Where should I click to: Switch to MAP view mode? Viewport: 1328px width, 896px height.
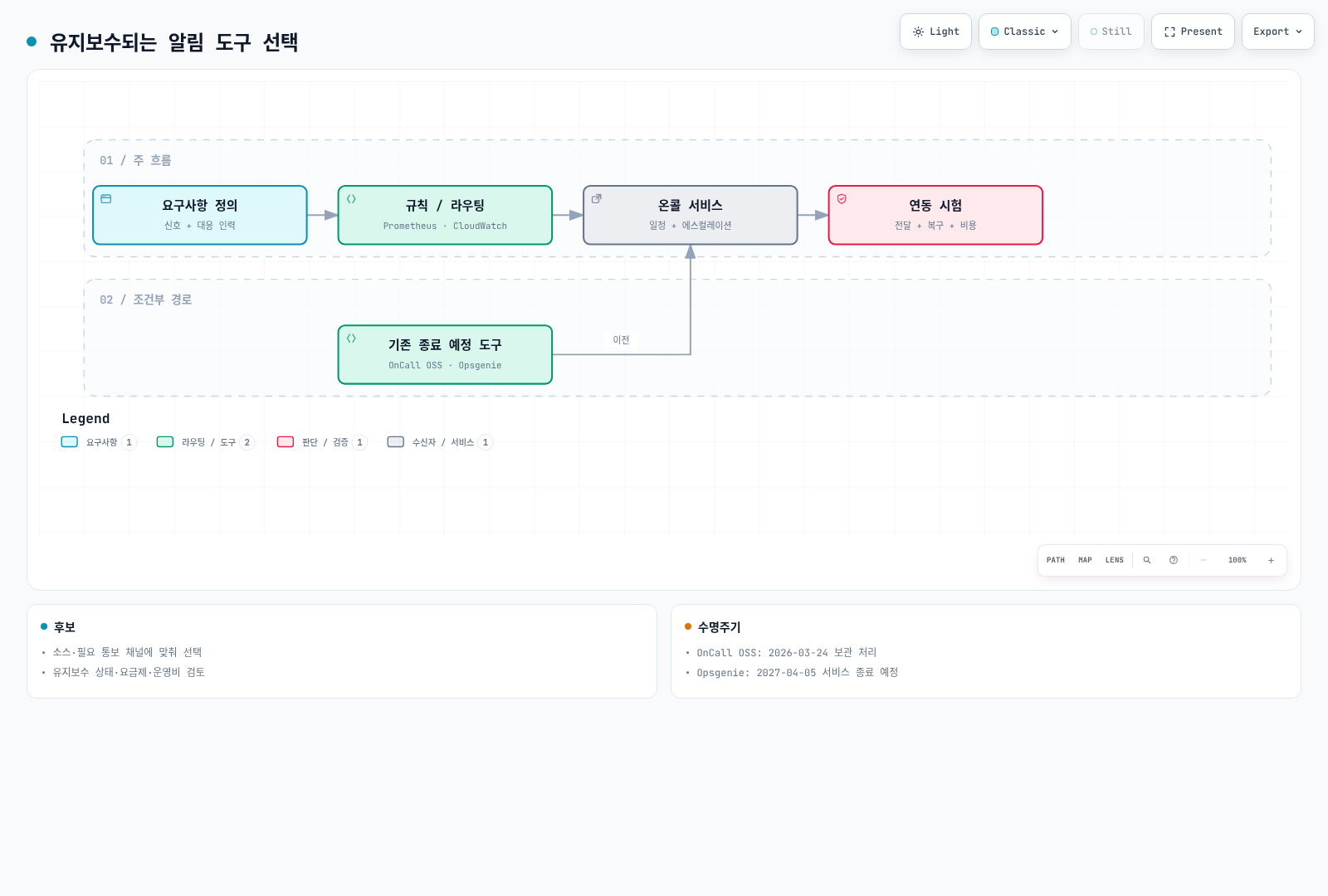[x=1085, y=560]
